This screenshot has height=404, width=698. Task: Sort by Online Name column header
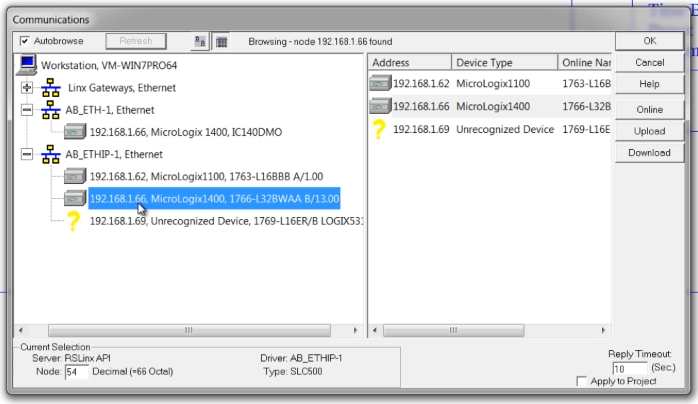[584, 63]
